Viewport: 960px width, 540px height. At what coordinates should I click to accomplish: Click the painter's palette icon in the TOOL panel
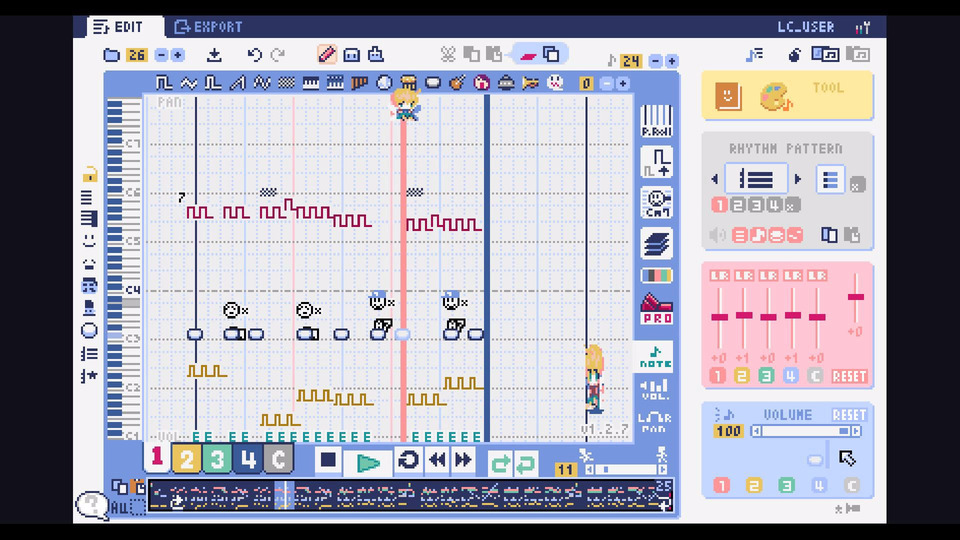775,97
